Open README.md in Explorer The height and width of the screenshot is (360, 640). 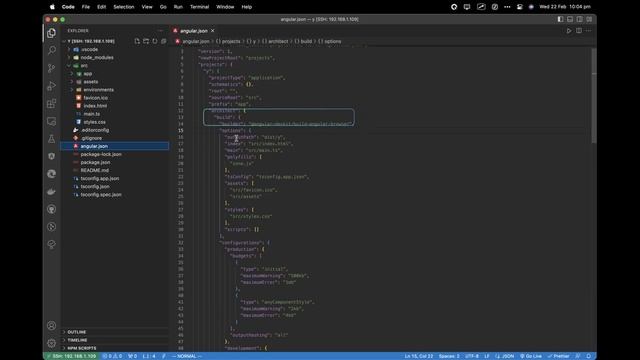(x=115, y=170)
